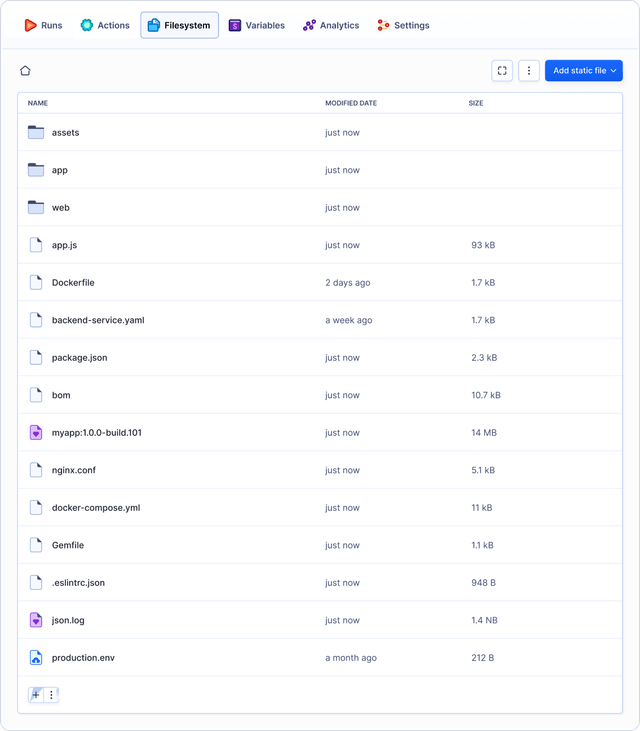Click the purple json.log file icon
Viewport: 640px width, 731px height.
coord(36,620)
